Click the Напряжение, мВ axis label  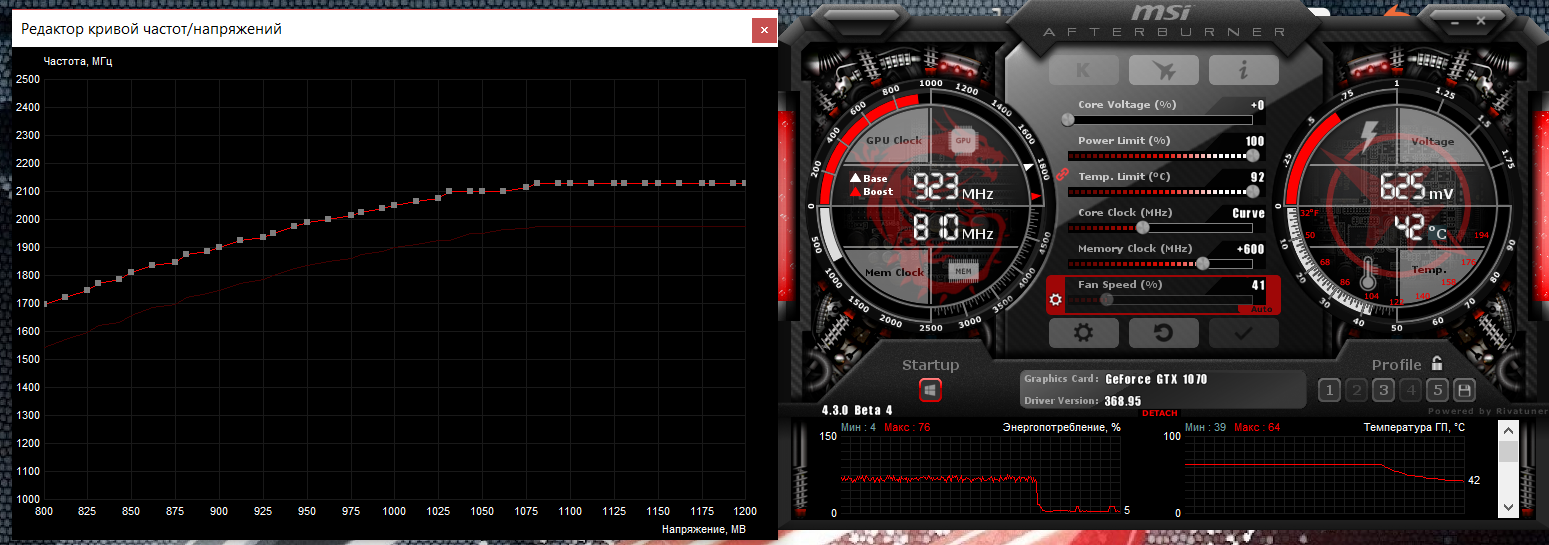click(703, 528)
